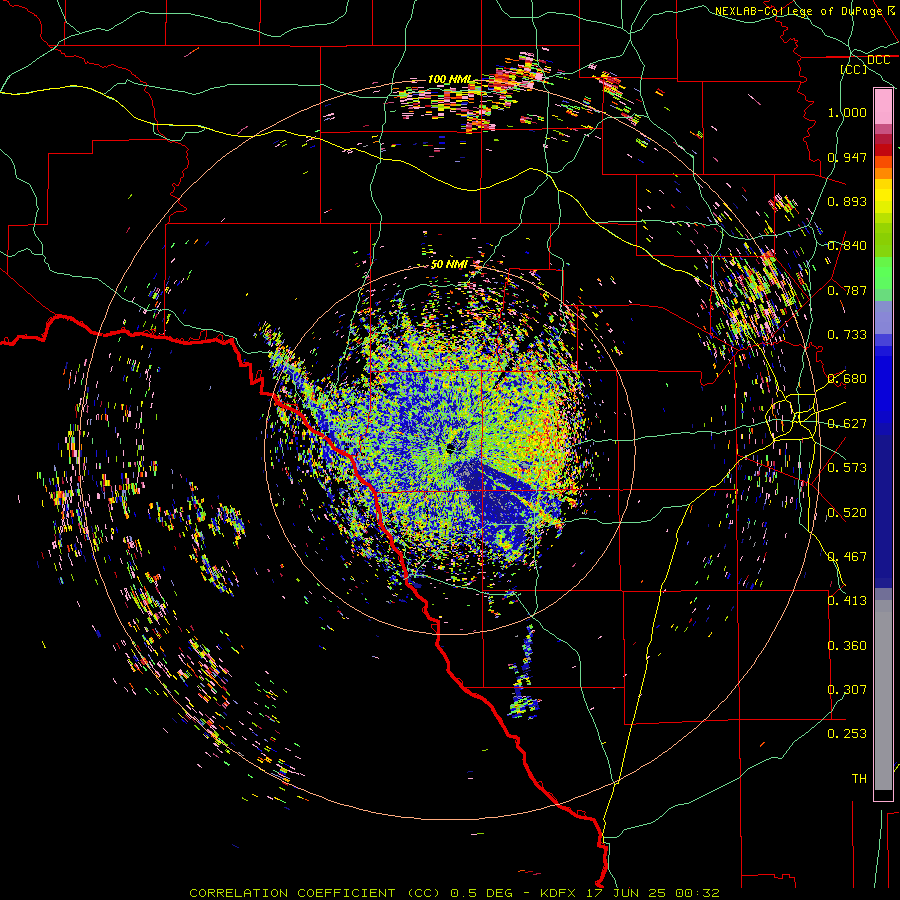Click the TH threshold label
This screenshot has height=900, width=900.
[x=859, y=779]
